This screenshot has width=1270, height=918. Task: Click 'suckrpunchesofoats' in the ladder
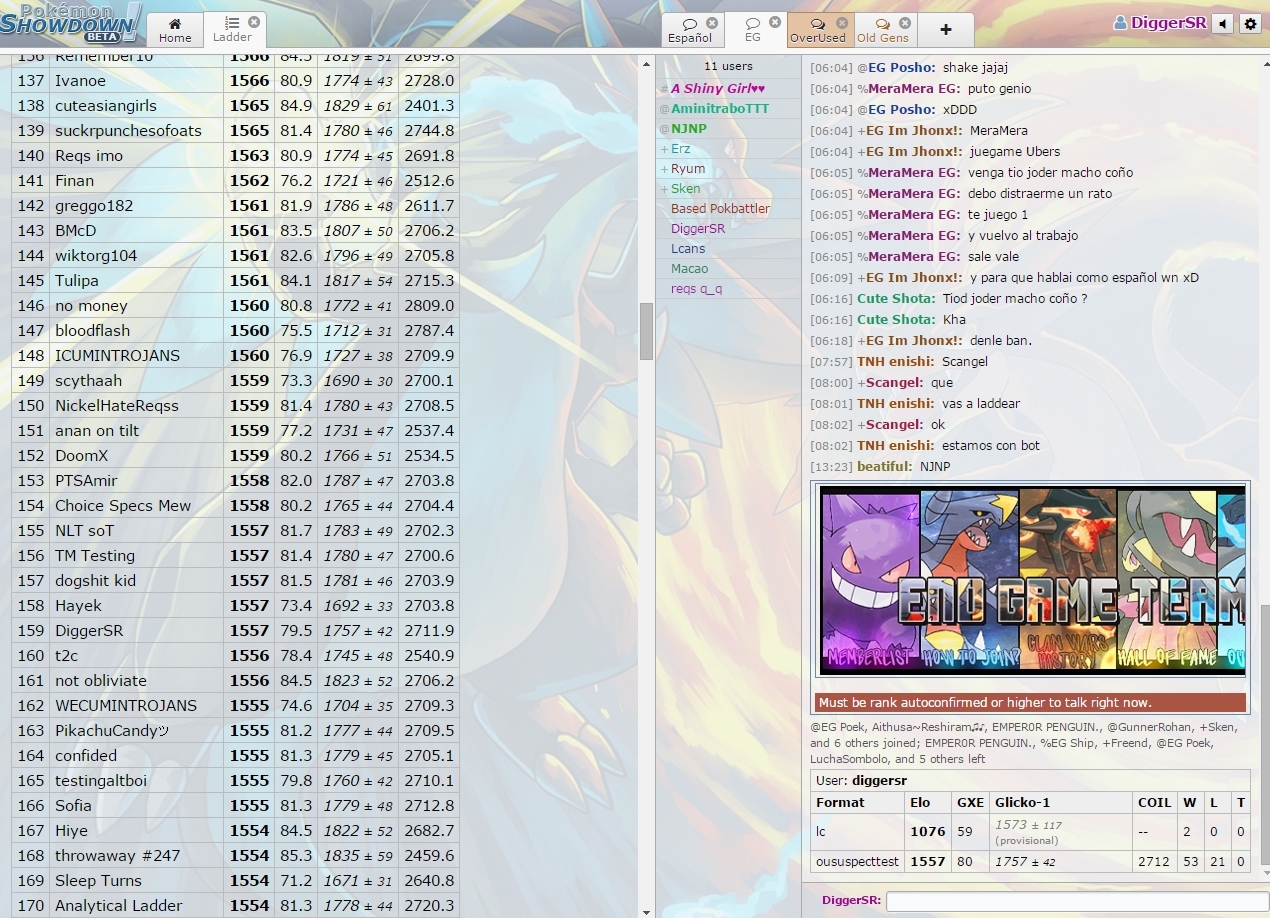pos(235,130)
